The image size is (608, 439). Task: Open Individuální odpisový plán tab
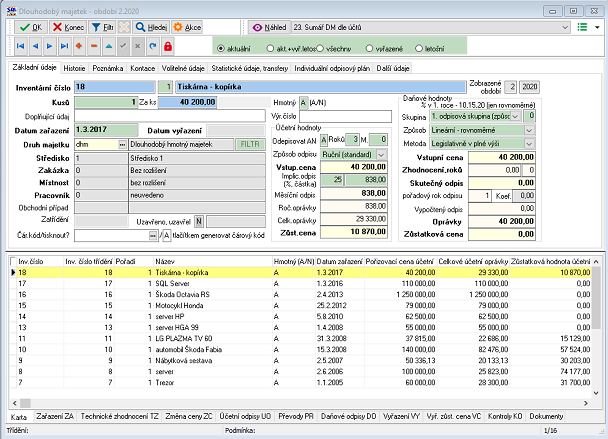pos(332,68)
